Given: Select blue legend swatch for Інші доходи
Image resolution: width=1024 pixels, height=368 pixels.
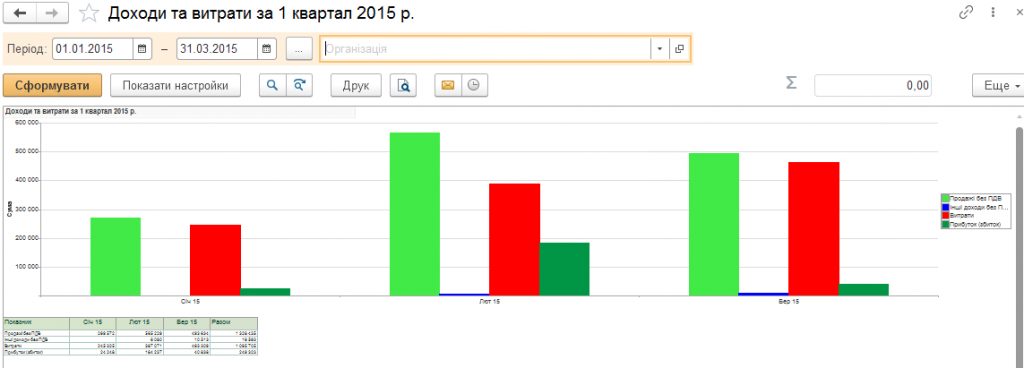Looking at the screenshot, I should pos(945,207).
